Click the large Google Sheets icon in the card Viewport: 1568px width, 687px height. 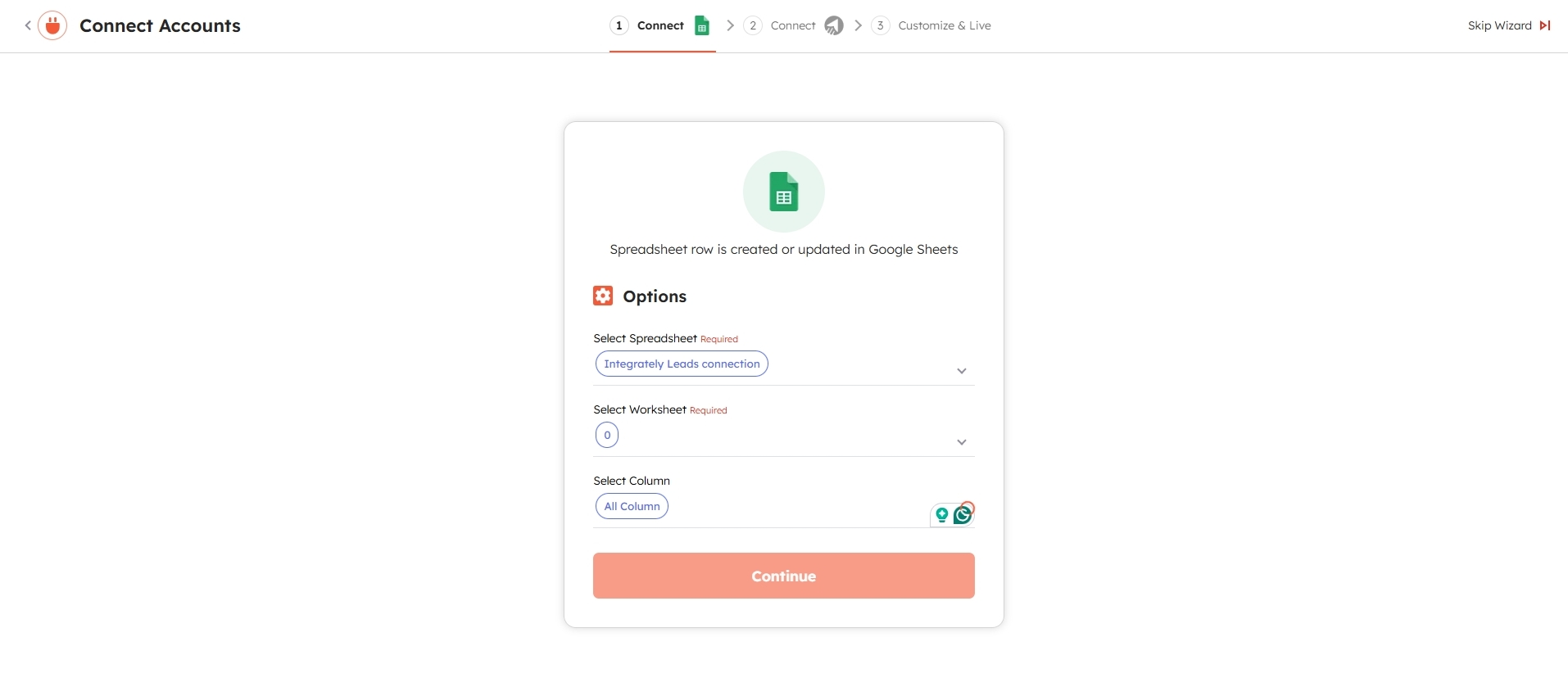click(x=783, y=192)
